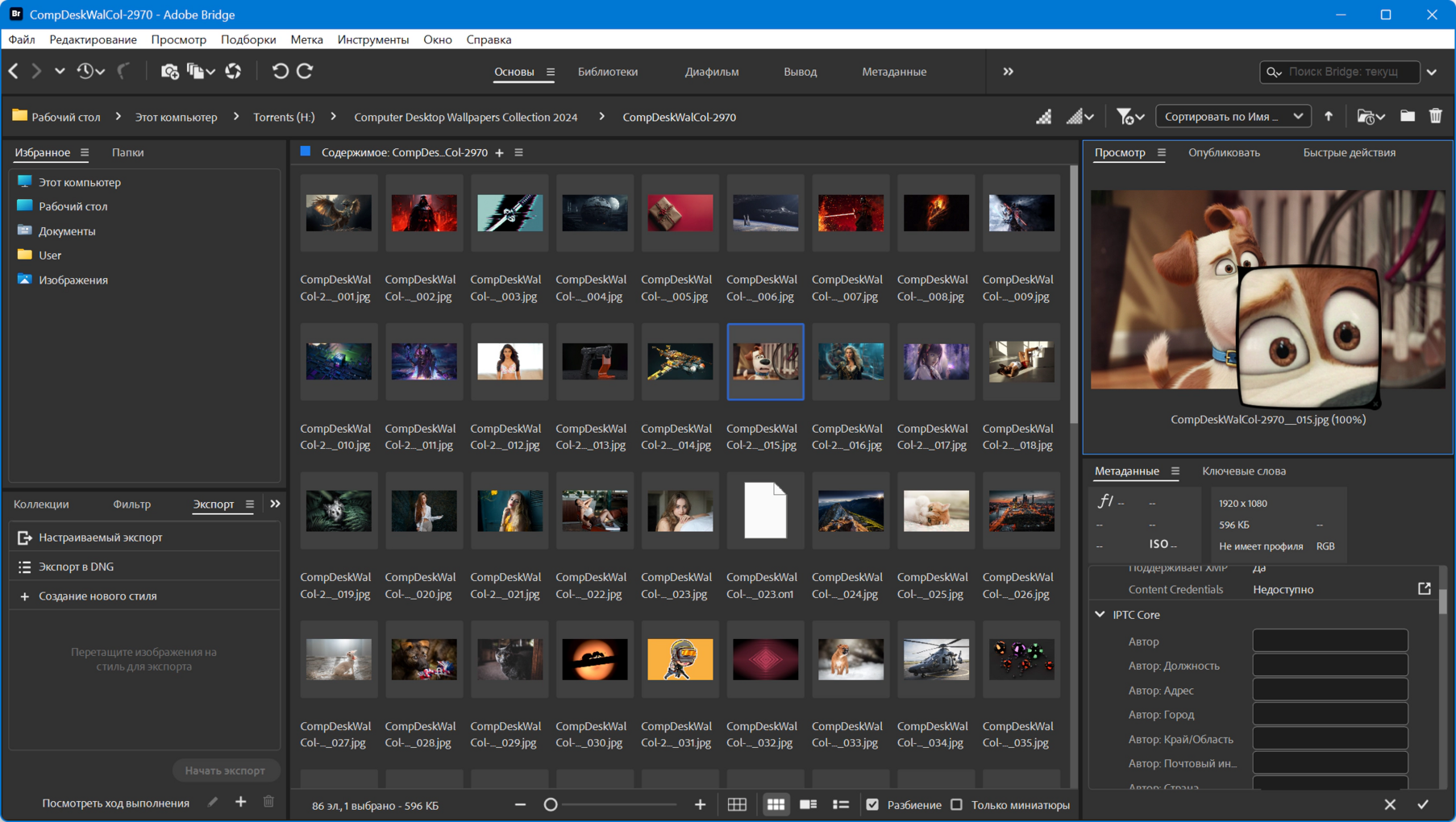Open search options dropdown arrow
This screenshot has height=822, width=1456.
click(1432, 72)
